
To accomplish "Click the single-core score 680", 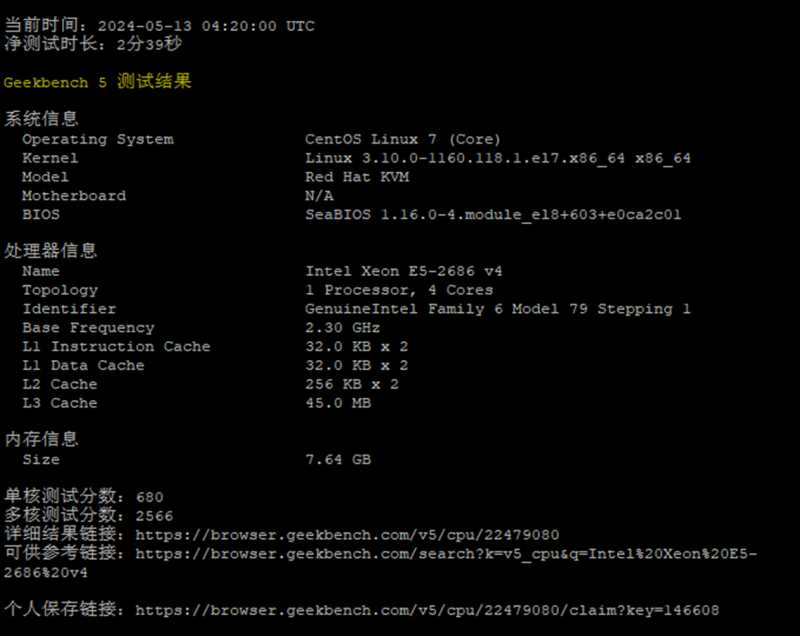I will [x=150, y=497].
